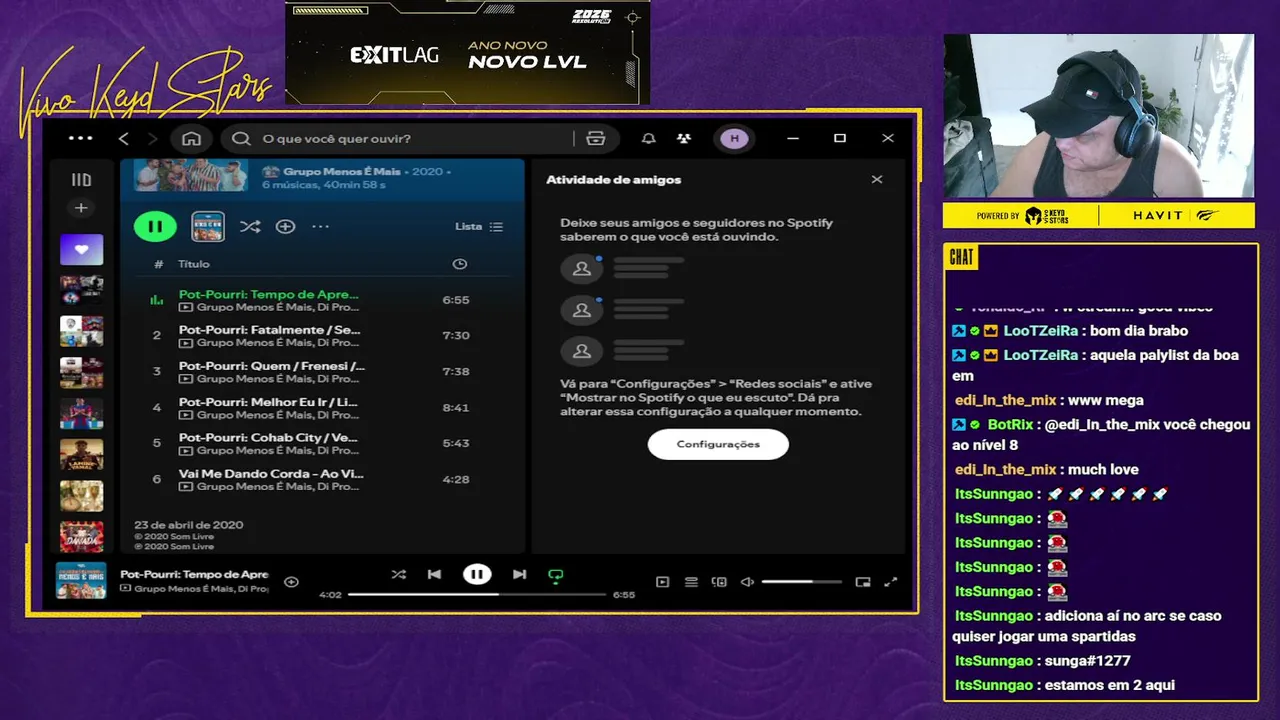Image resolution: width=1280 pixels, height=720 pixels.
Task: Click the 'Configurações' button
Action: [718, 444]
